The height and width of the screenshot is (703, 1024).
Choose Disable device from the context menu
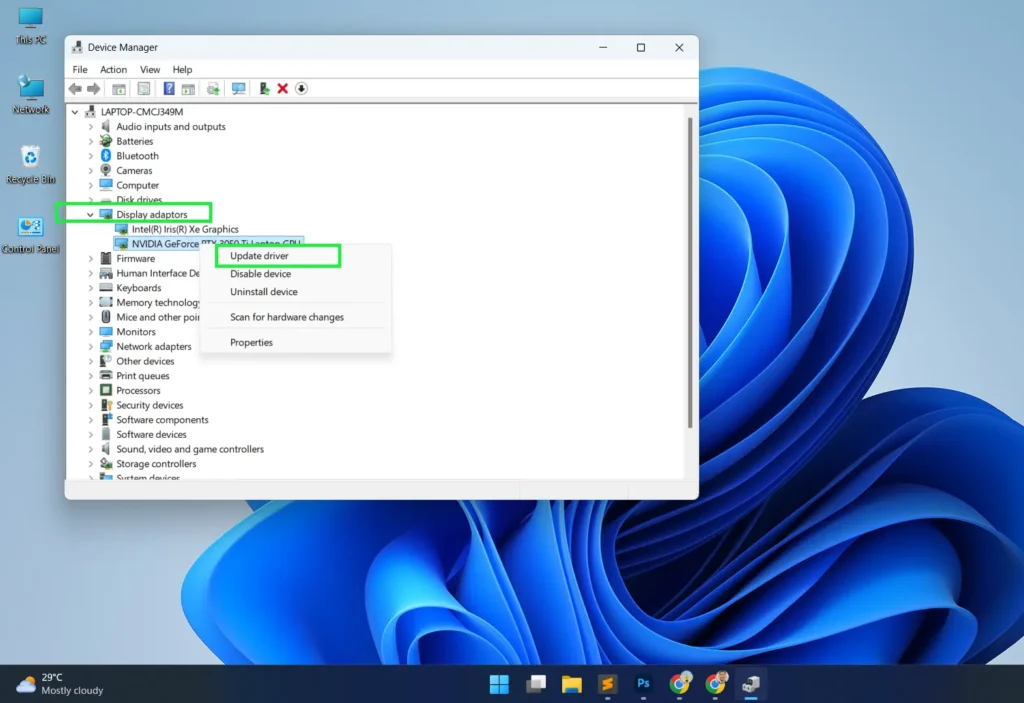coord(260,273)
